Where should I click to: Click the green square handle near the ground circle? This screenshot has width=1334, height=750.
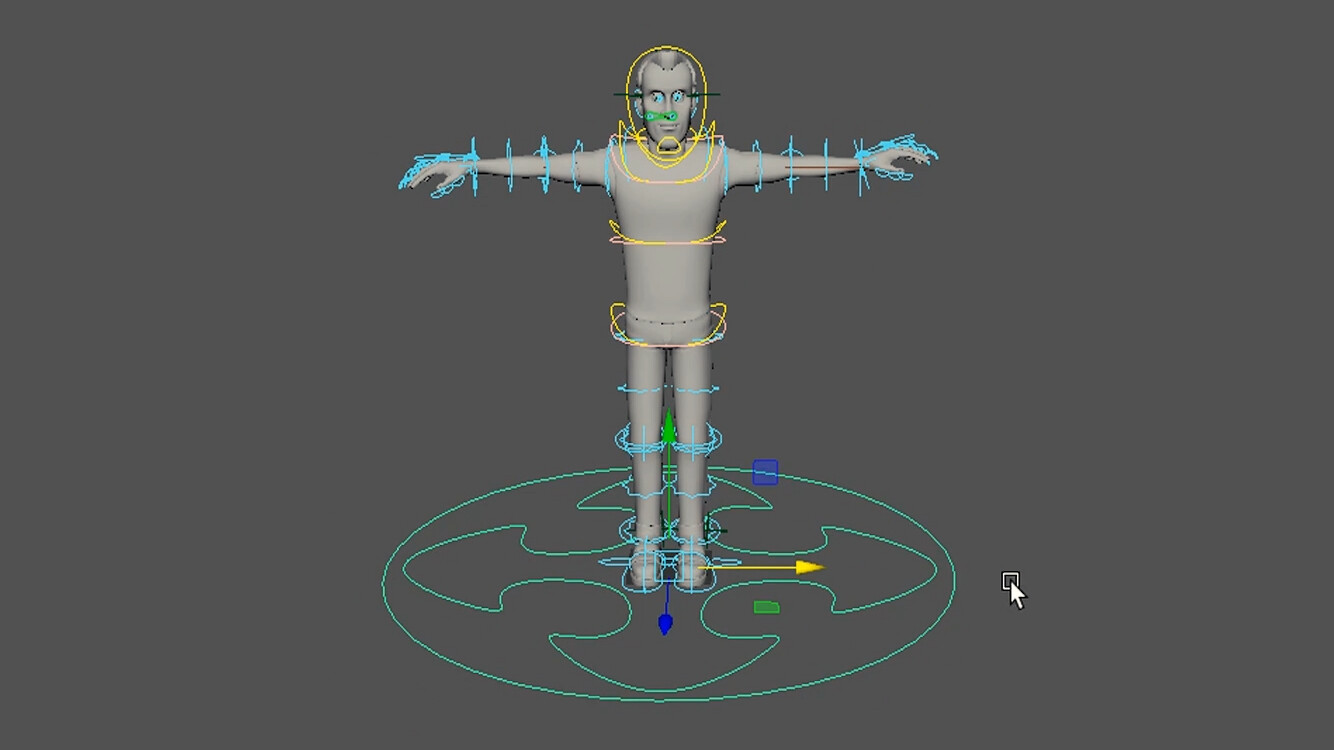(765, 605)
